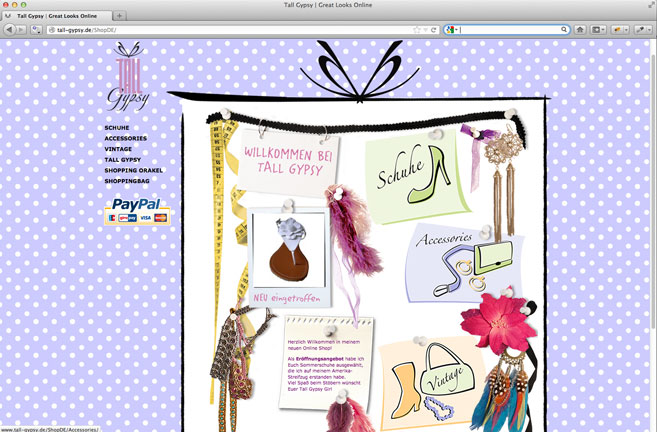Image resolution: width=657 pixels, height=432 pixels.
Task: Open the bookmarks toolbar menu button
Action: (x=598, y=30)
